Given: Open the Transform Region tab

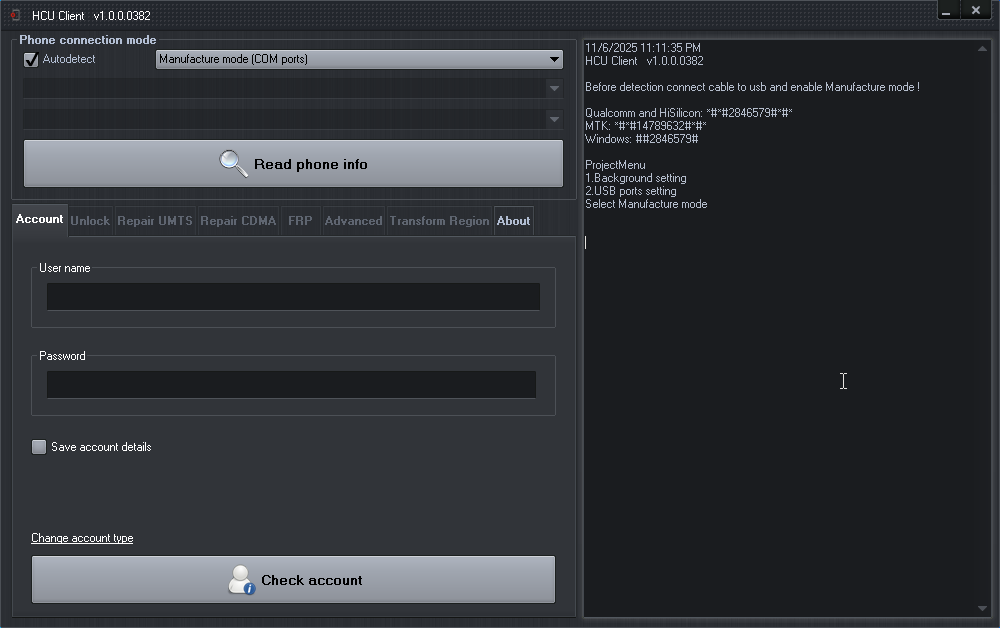Looking at the screenshot, I should point(439,221).
